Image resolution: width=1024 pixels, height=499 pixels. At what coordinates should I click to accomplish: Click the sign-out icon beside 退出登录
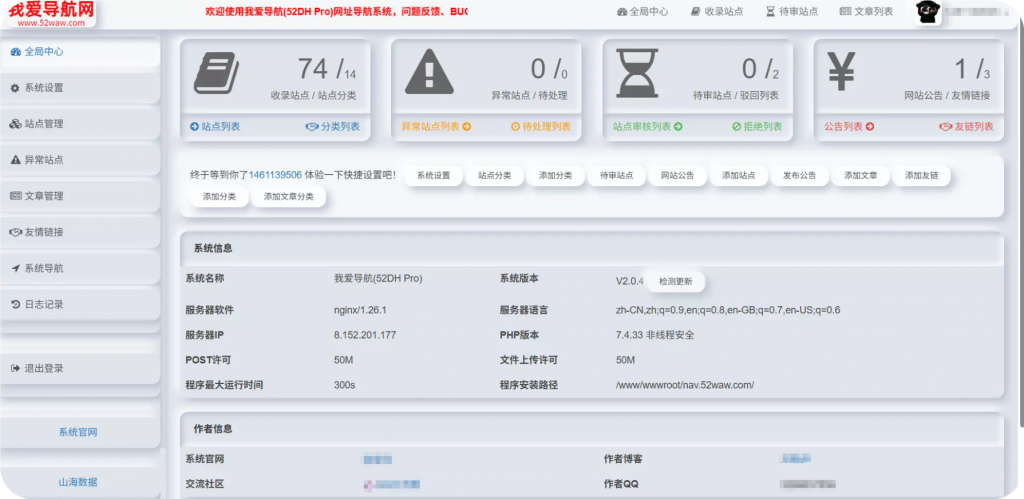[x=15, y=368]
